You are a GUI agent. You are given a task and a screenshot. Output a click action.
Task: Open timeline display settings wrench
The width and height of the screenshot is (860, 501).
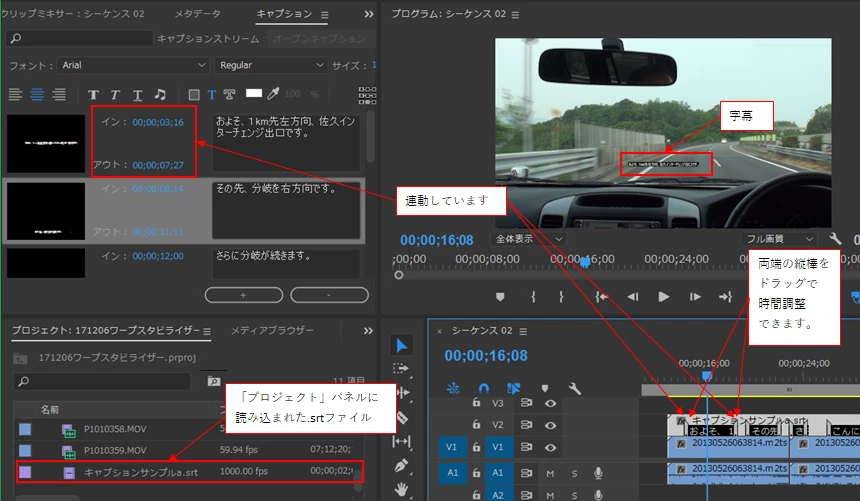point(575,389)
